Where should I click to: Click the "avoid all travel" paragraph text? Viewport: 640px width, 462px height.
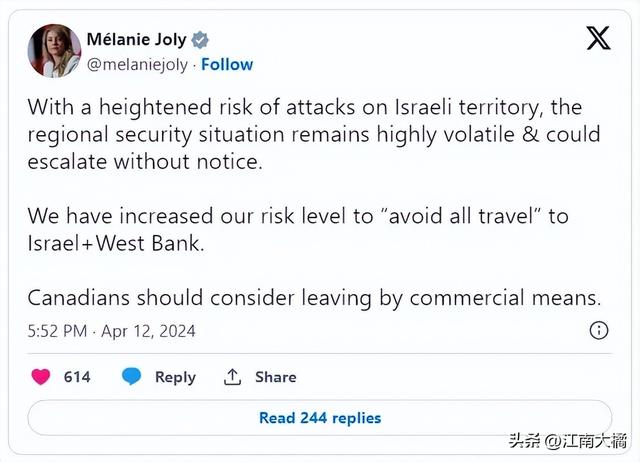coord(298,229)
